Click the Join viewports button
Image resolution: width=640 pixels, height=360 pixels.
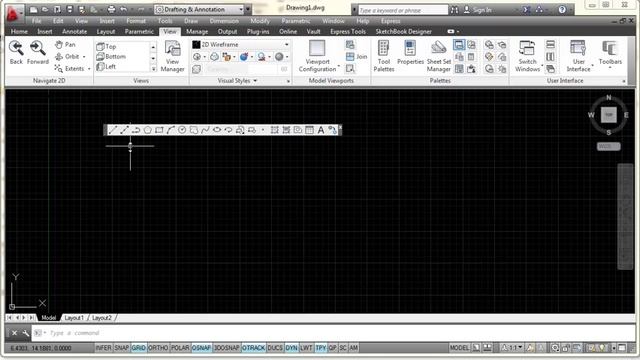tap(356, 56)
